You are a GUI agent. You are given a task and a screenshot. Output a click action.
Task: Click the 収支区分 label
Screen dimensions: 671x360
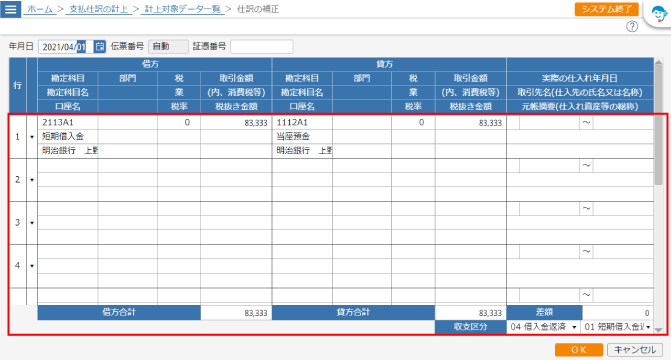point(470,327)
